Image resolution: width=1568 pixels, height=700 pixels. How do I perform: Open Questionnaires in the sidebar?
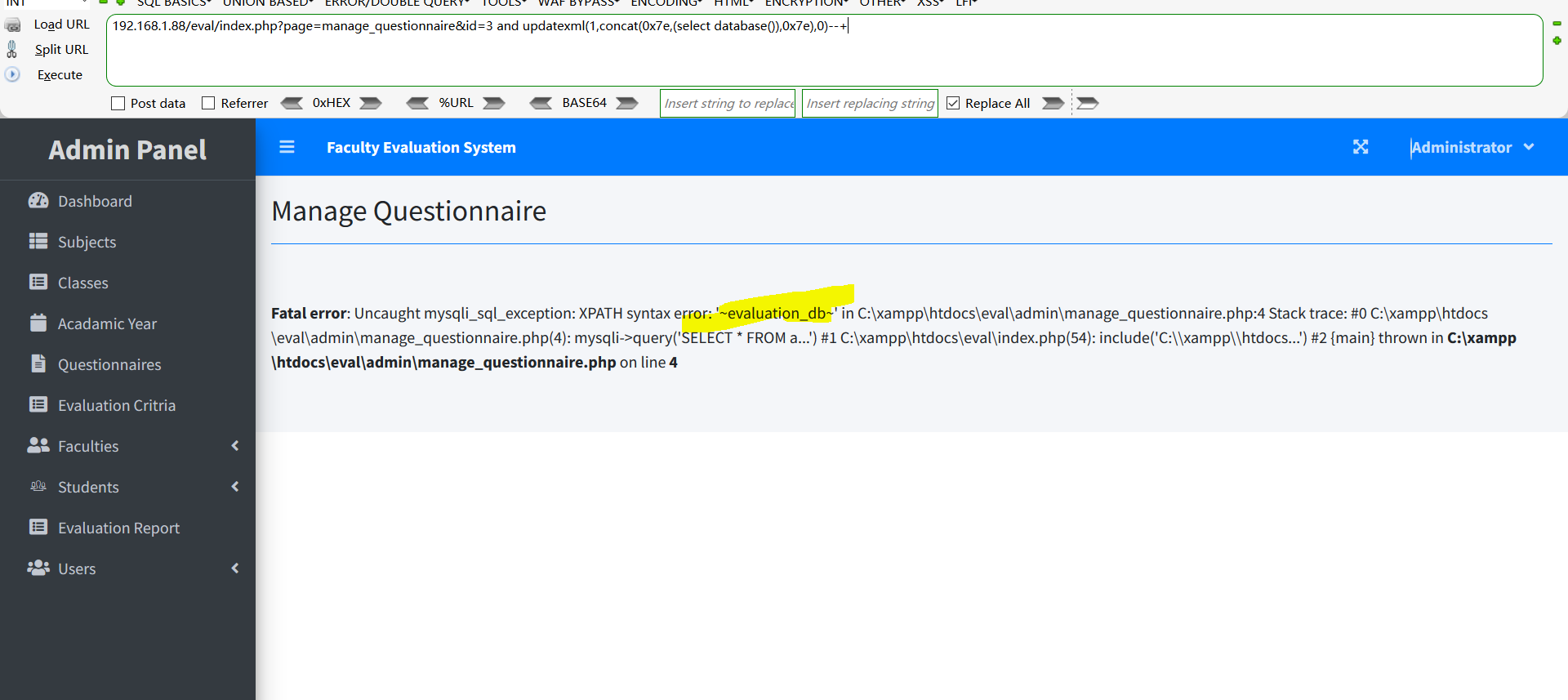point(127,364)
